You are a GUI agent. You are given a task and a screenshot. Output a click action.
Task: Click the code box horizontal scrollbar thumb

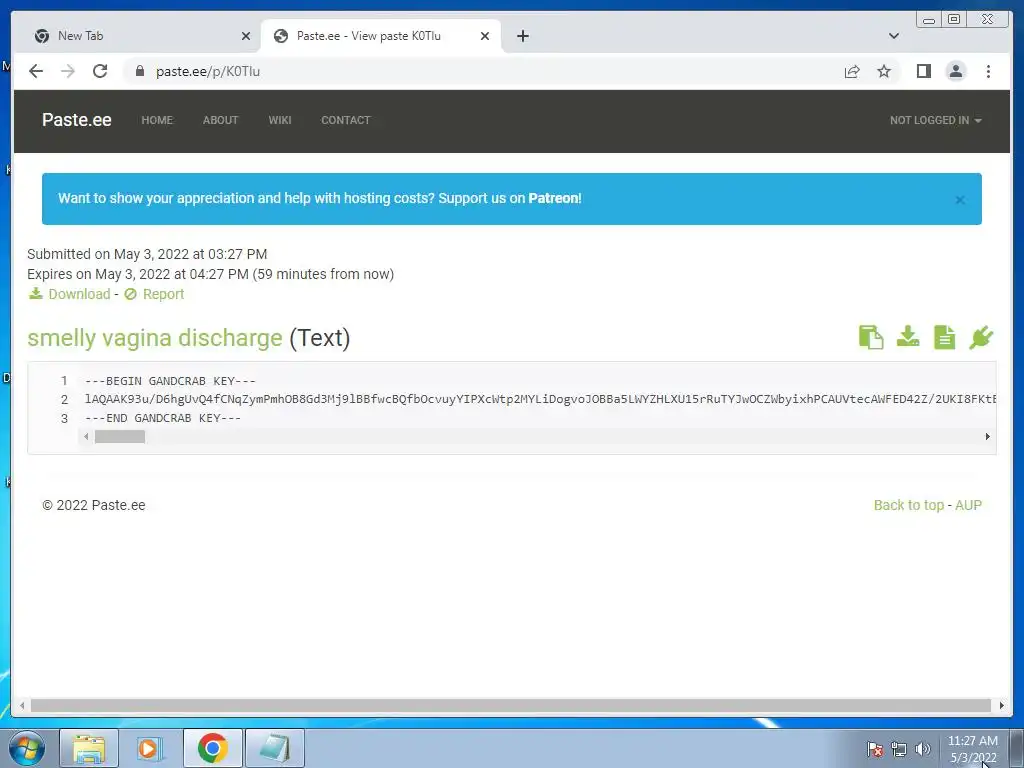[x=120, y=436]
